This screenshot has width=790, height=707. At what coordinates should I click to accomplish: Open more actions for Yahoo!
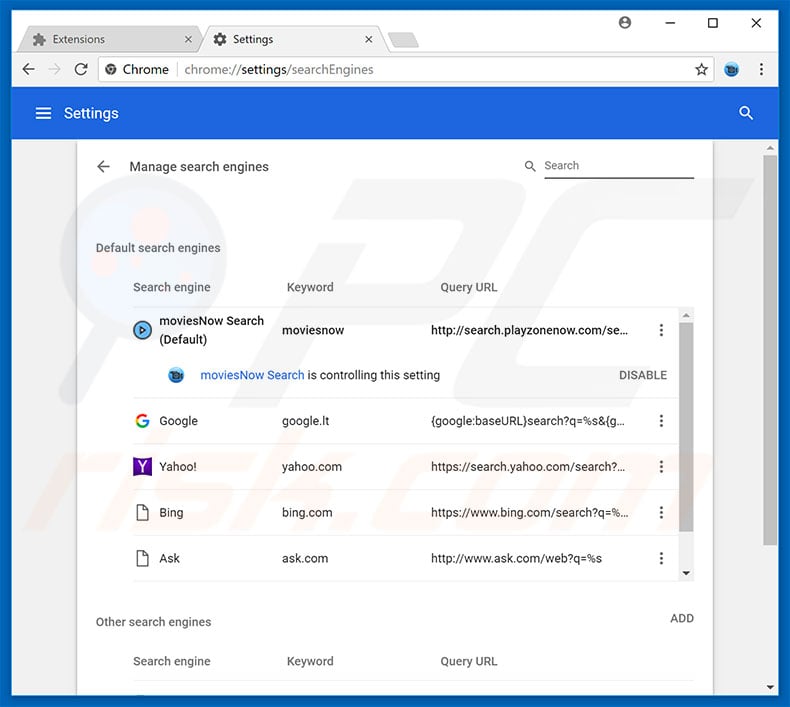pyautogui.click(x=661, y=467)
